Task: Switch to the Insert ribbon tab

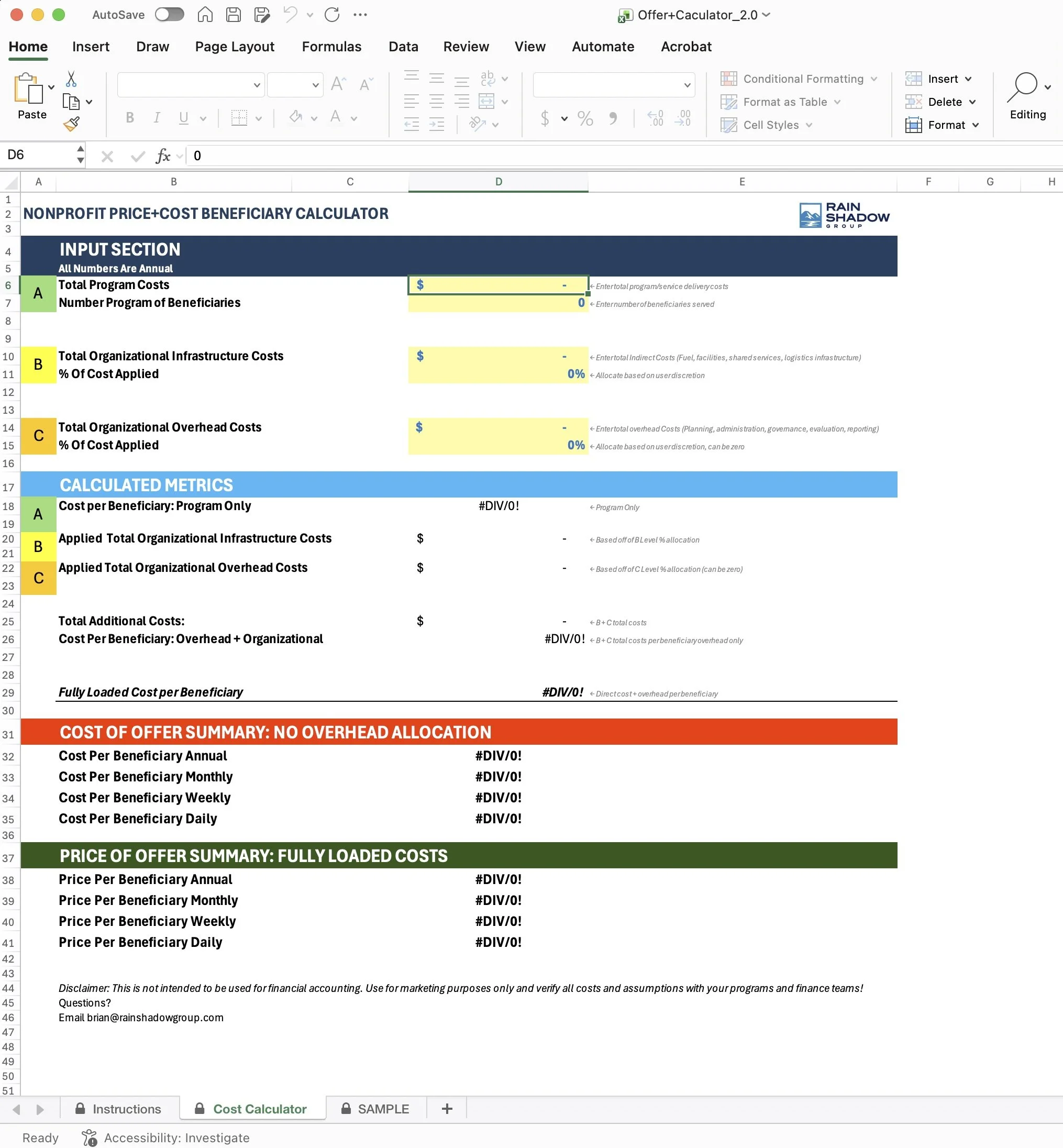Action: click(91, 47)
